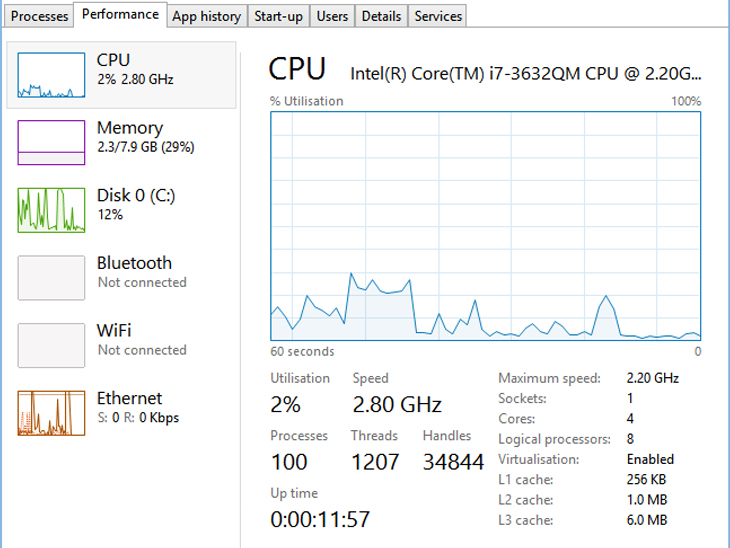730x548 pixels.
Task: Click the Ethernet throughput thumbnail
Action: click(x=51, y=413)
